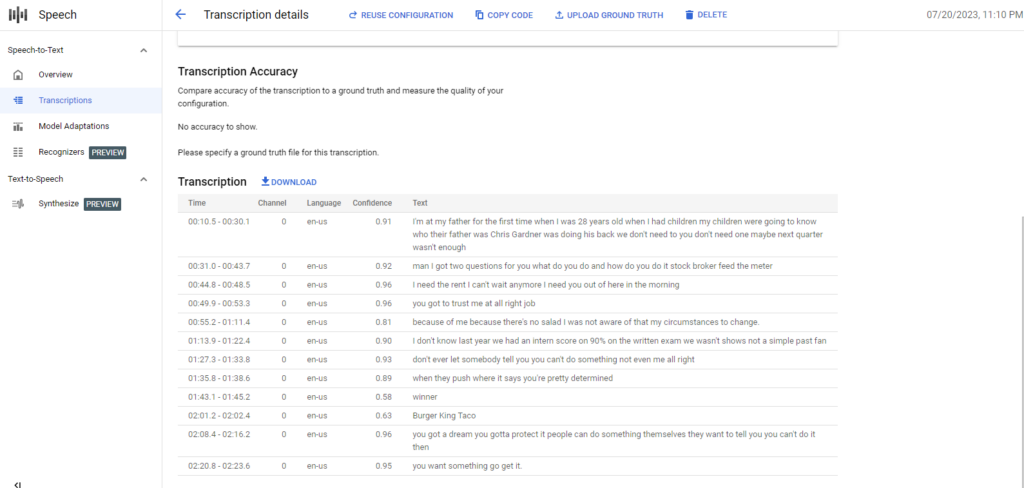Click the 'Burger King Taco' transcription text
The width and height of the screenshot is (1024, 488).
tap(444, 415)
